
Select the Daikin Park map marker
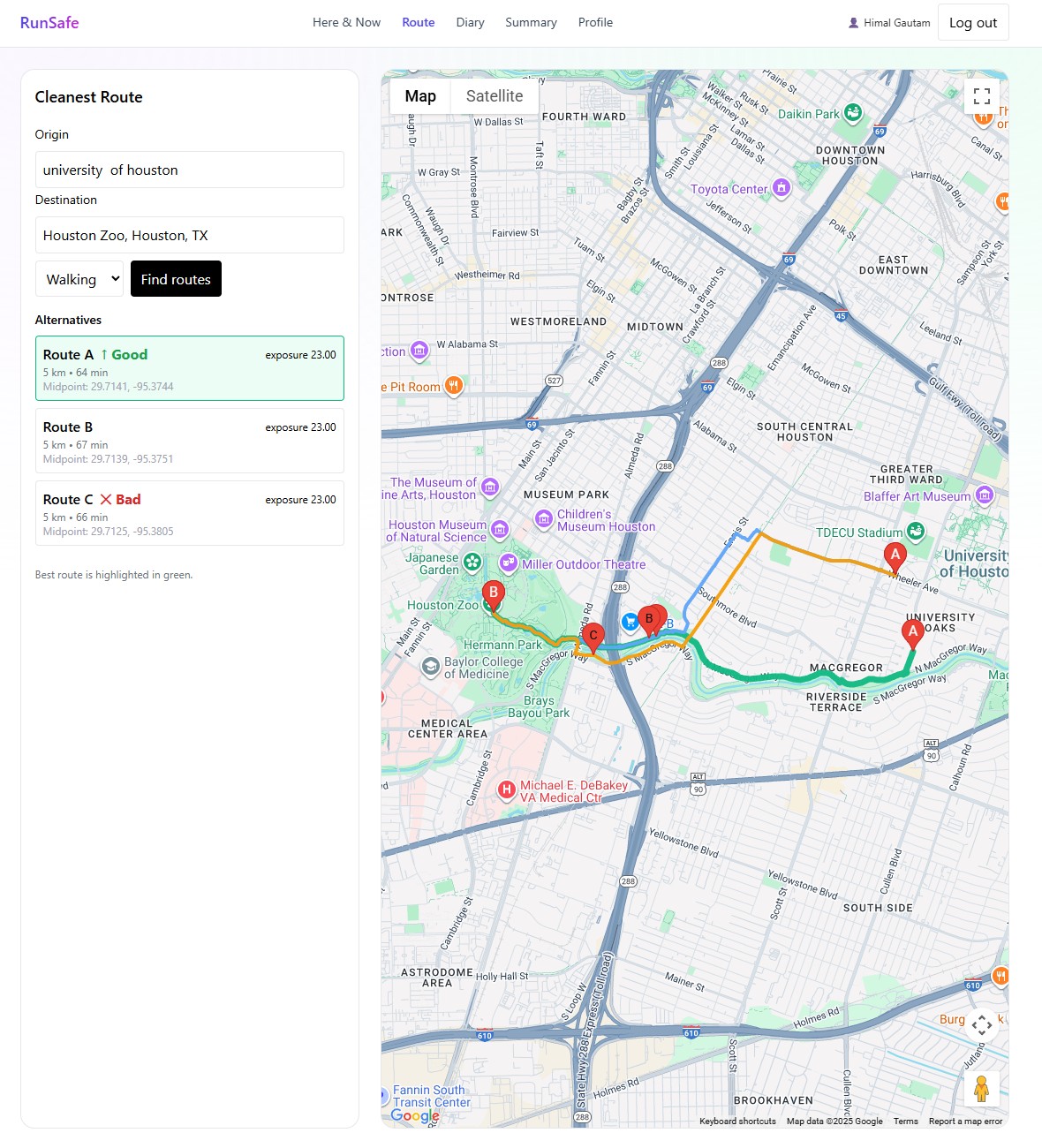pos(853,113)
